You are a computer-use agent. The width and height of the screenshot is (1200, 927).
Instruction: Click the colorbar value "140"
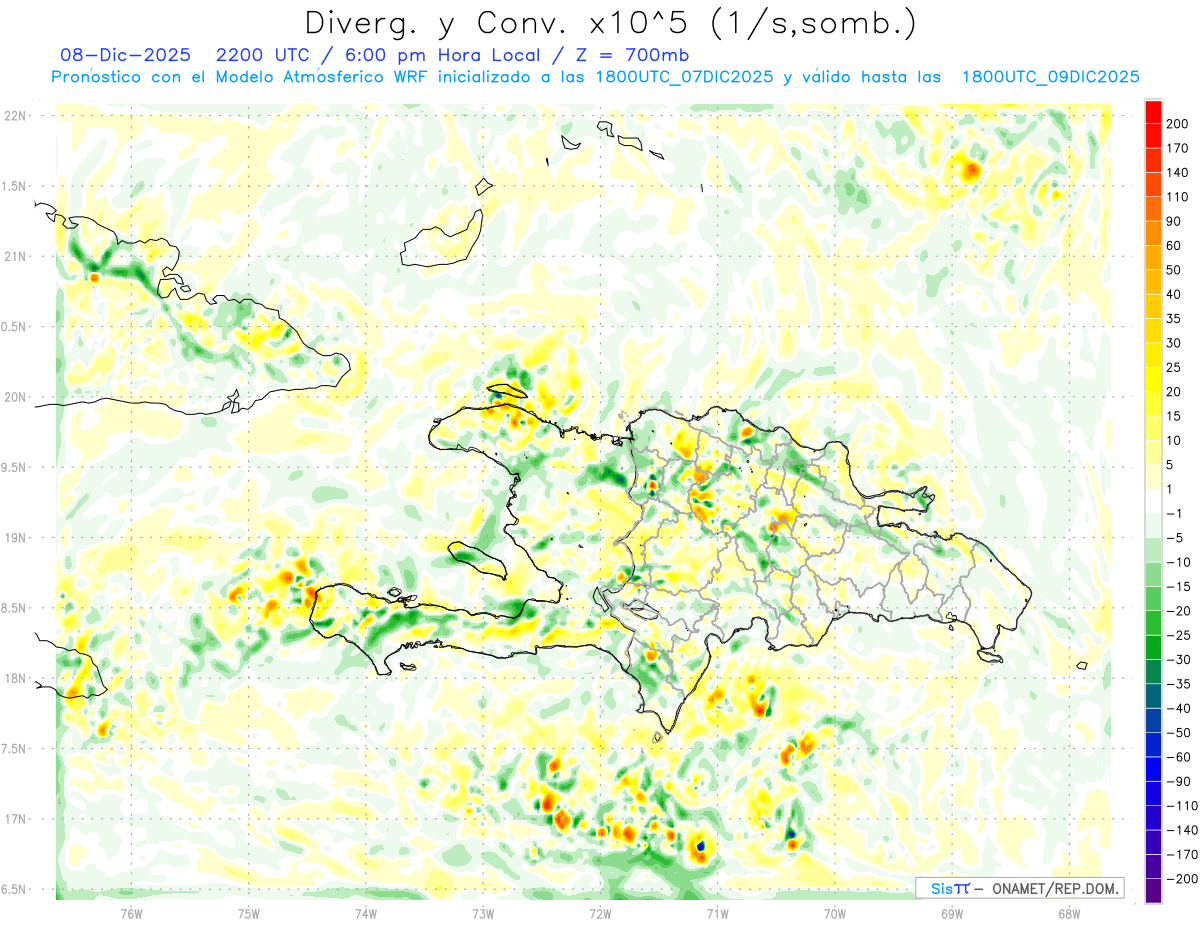click(1178, 173)
